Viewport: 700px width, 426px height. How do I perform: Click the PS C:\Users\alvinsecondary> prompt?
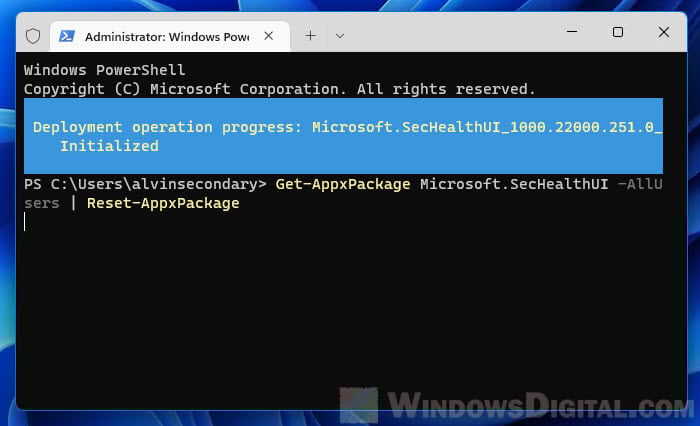(x=145, y=184)
